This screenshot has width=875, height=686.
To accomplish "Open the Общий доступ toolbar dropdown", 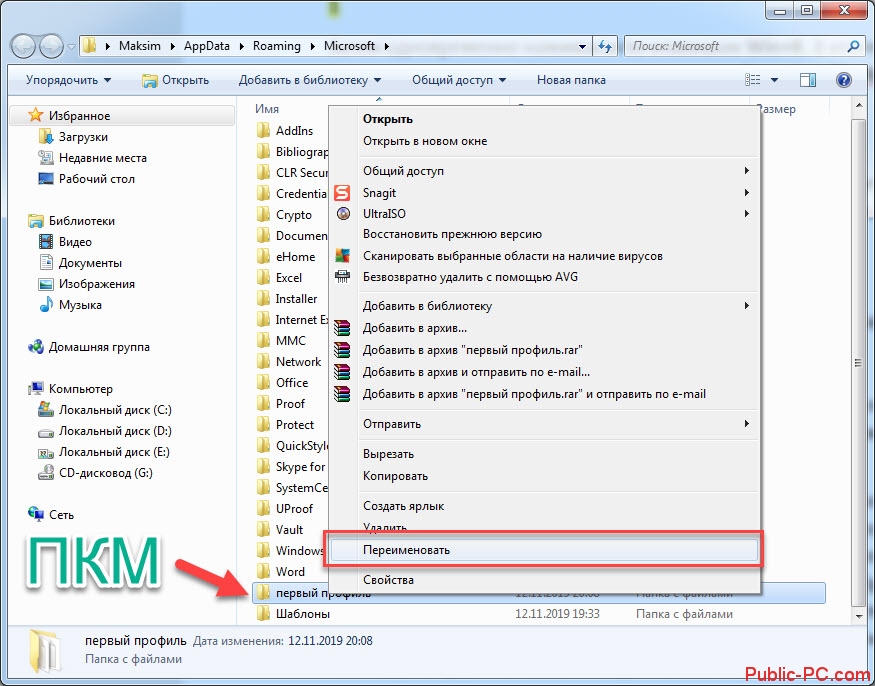I will click(x=459, y=80).
